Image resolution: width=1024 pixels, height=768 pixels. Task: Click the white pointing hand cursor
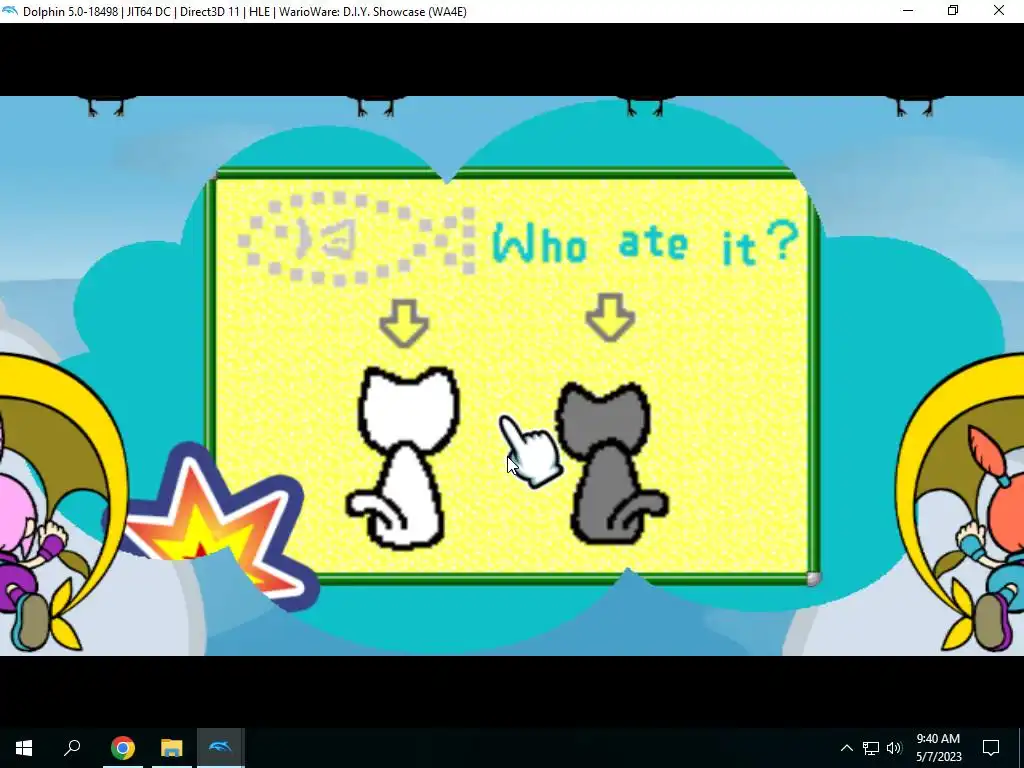click(530, 451)
